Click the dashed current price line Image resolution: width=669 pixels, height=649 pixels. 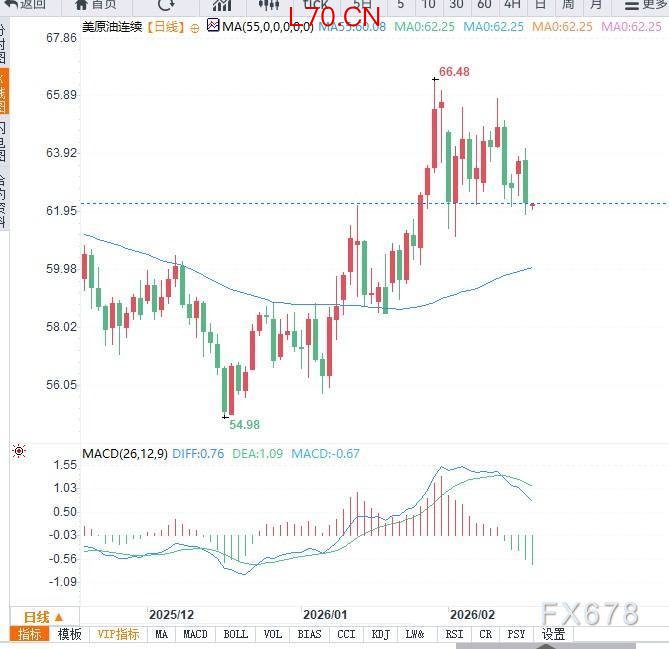300,203
